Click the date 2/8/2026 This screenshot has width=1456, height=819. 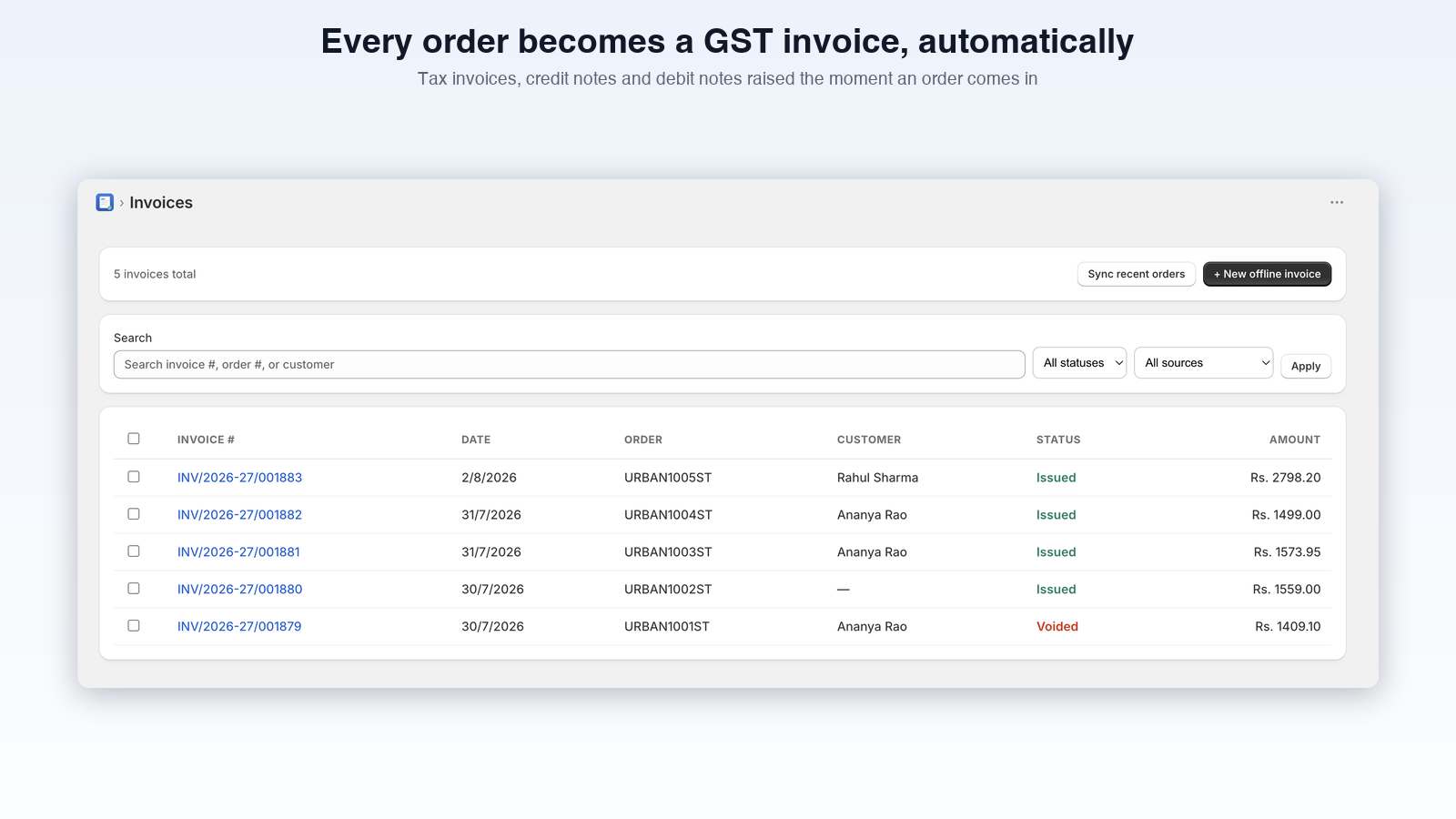489,478
